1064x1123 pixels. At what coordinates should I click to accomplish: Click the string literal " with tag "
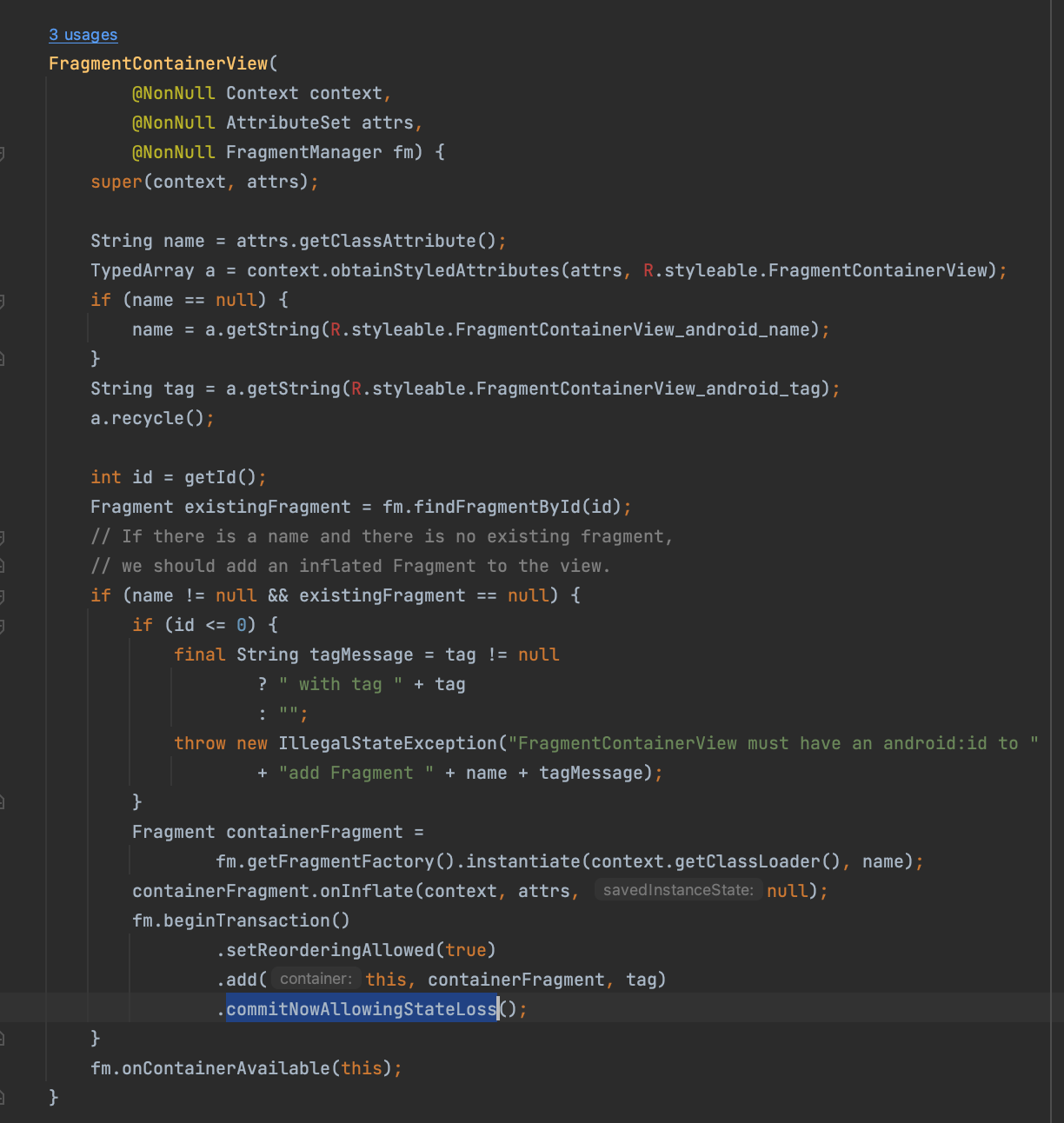coord(341,684)
